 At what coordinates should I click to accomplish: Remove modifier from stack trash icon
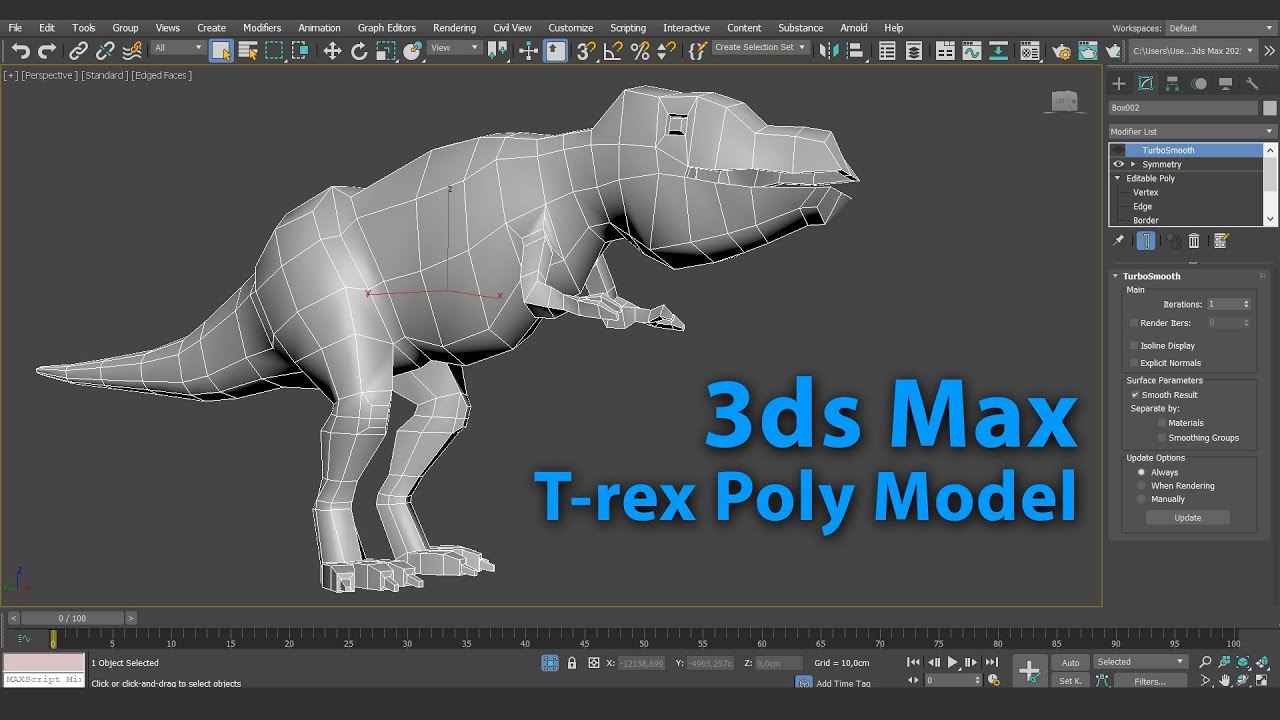[1194, 241]
